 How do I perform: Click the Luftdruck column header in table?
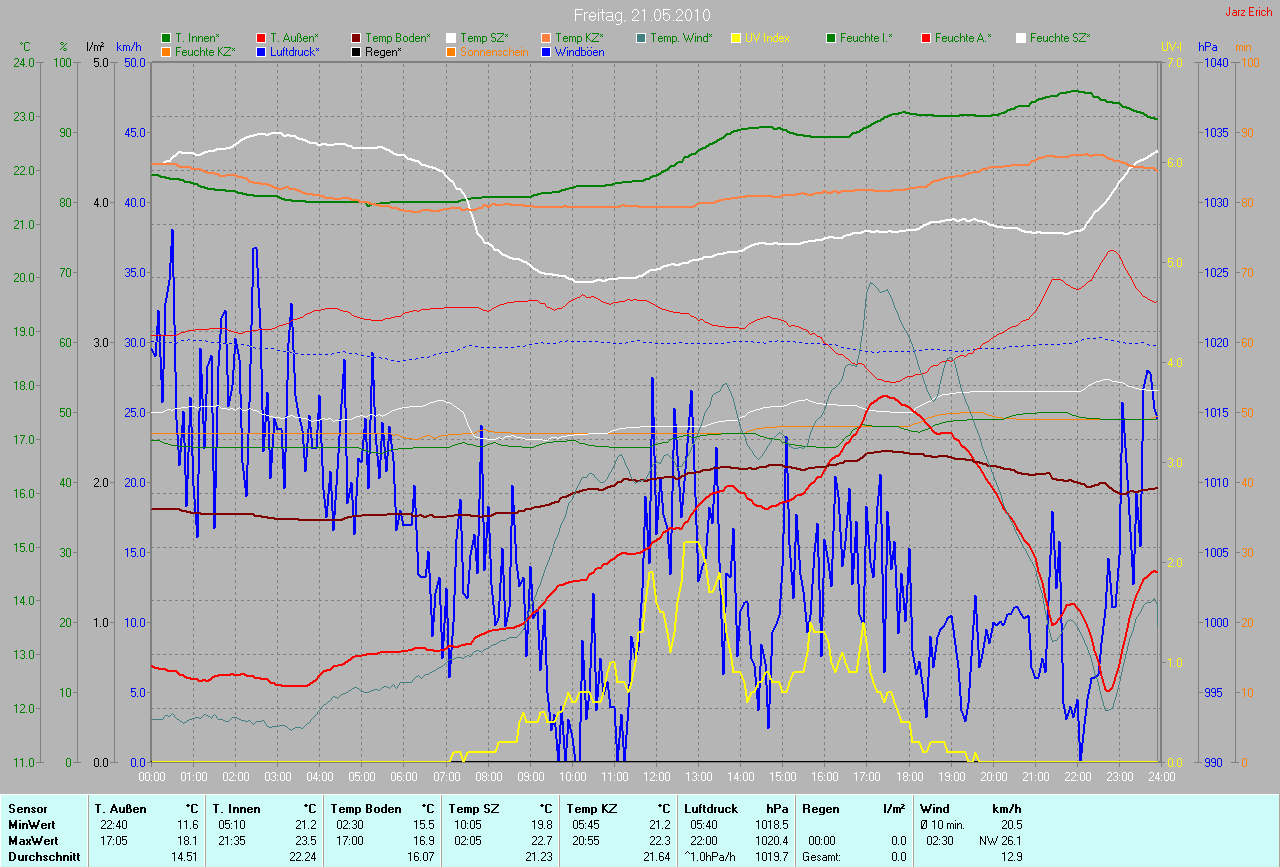pyautogui.click(x=711, y=808)
